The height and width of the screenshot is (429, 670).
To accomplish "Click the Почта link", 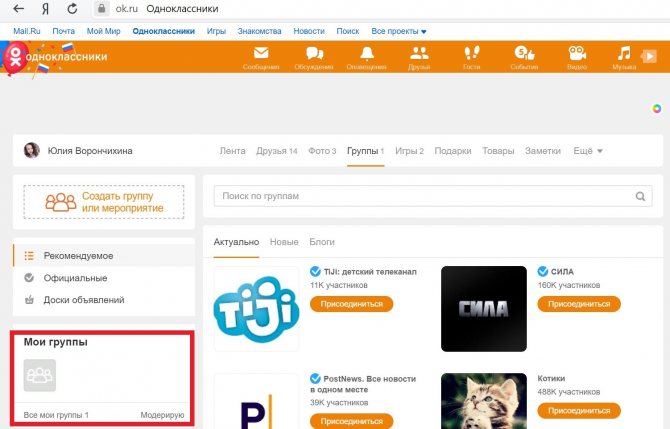I will [63, 31].
